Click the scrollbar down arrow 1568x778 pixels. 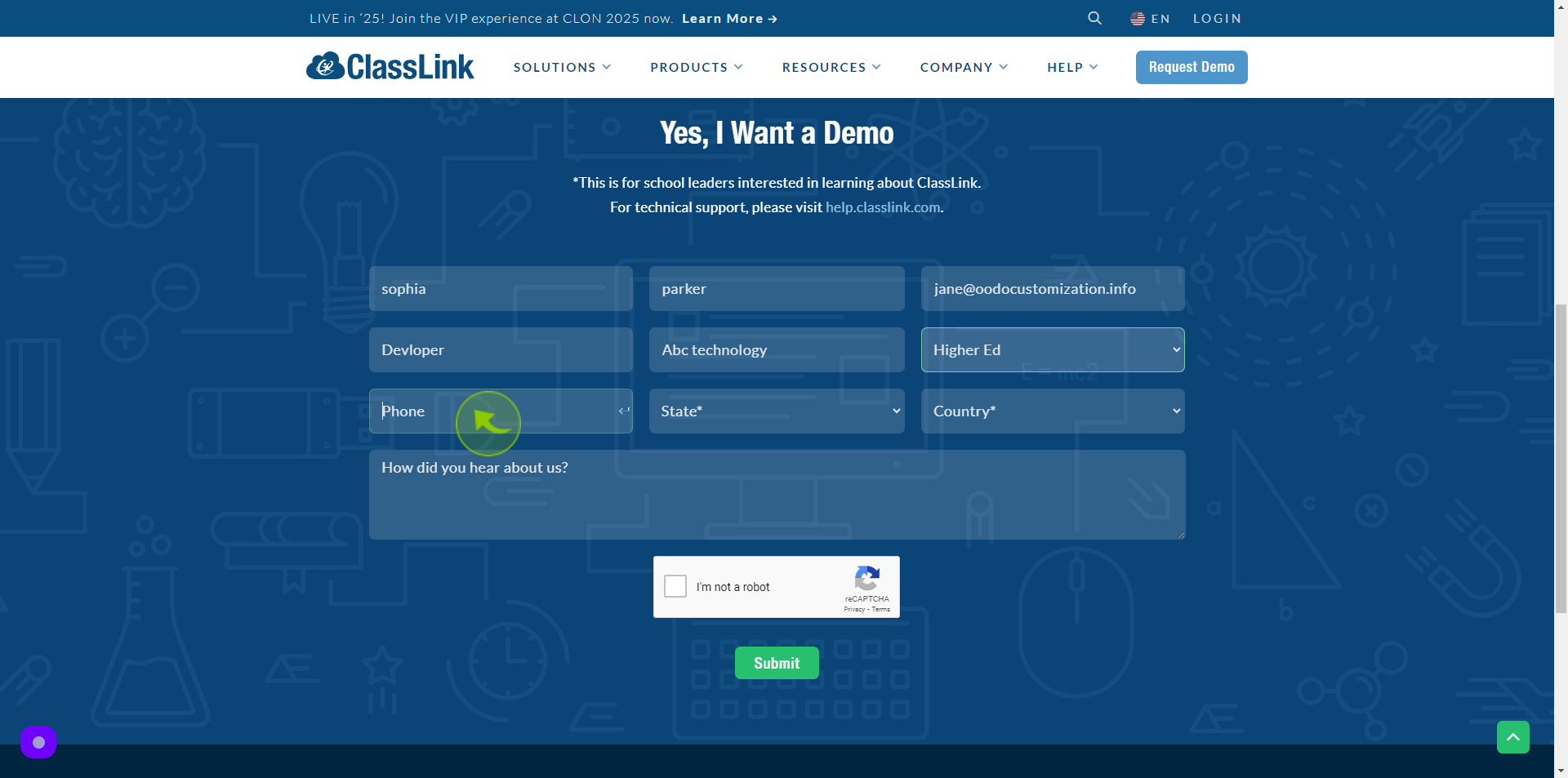pyautogui.click(x=1561, y=770)
